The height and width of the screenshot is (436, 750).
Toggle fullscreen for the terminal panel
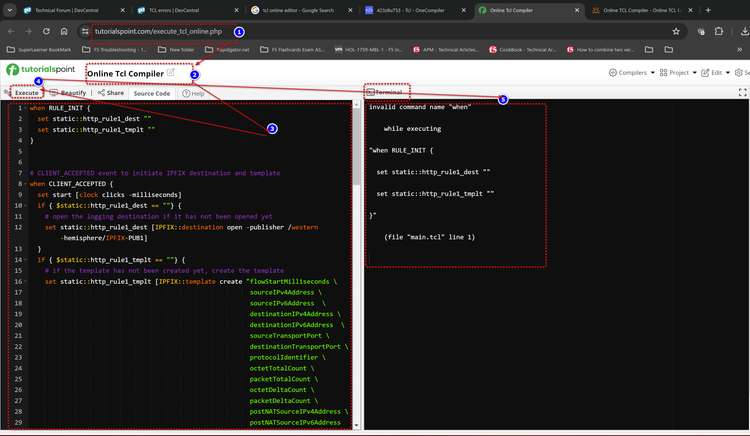(x=742, y=92)
